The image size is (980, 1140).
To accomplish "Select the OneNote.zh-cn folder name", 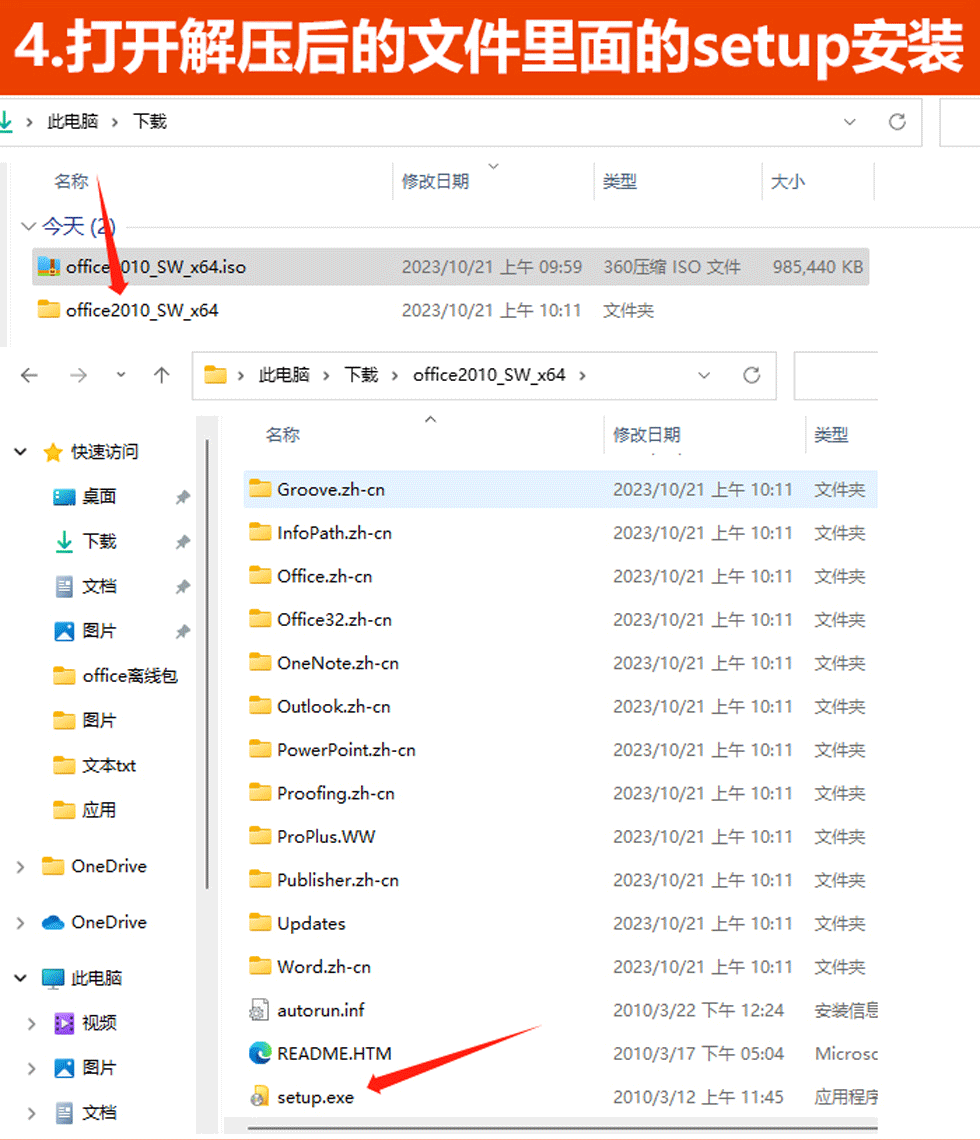I will coord(338,663).
